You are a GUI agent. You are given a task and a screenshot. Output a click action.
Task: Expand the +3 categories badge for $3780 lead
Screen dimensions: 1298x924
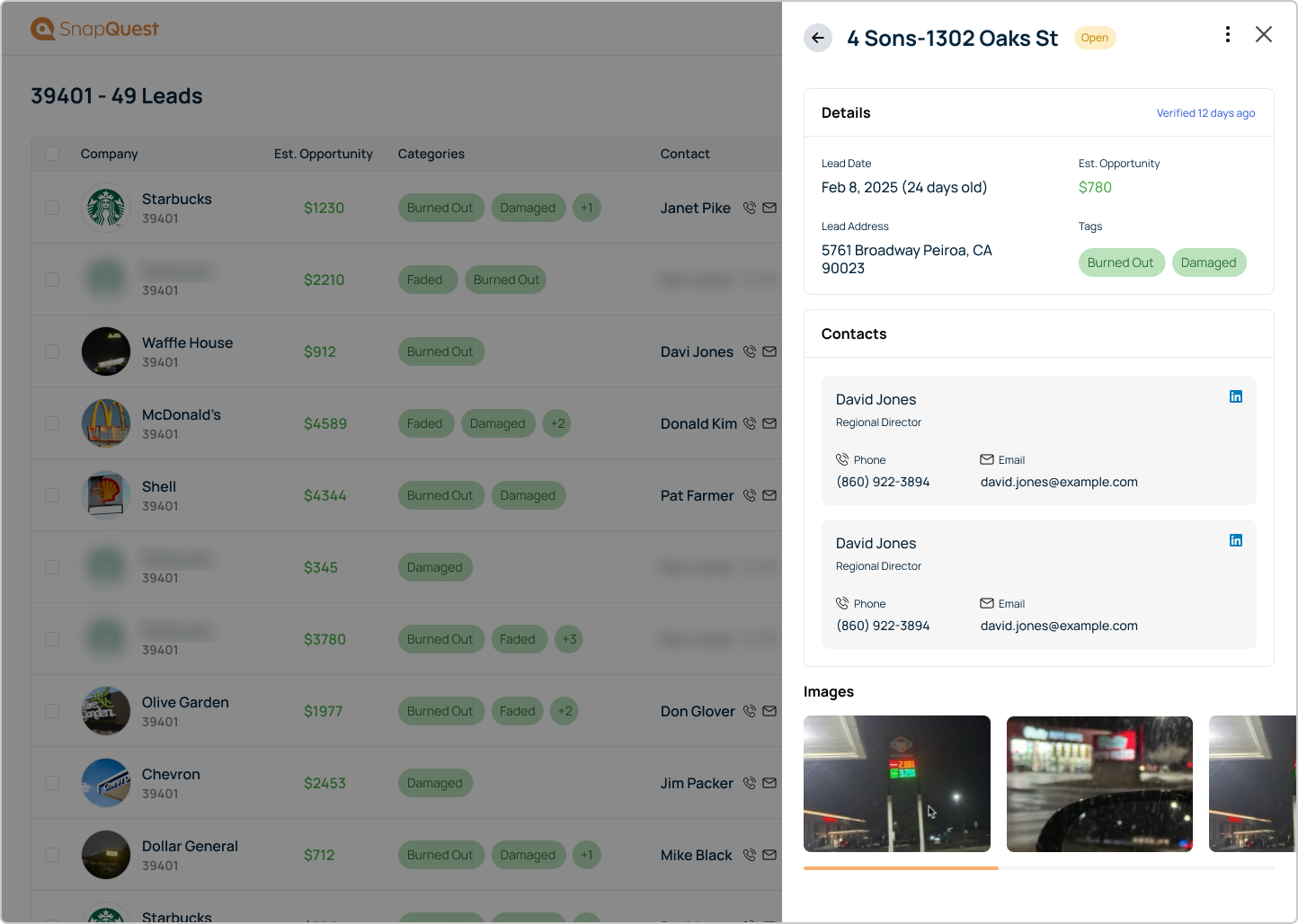tap(568, 639)
